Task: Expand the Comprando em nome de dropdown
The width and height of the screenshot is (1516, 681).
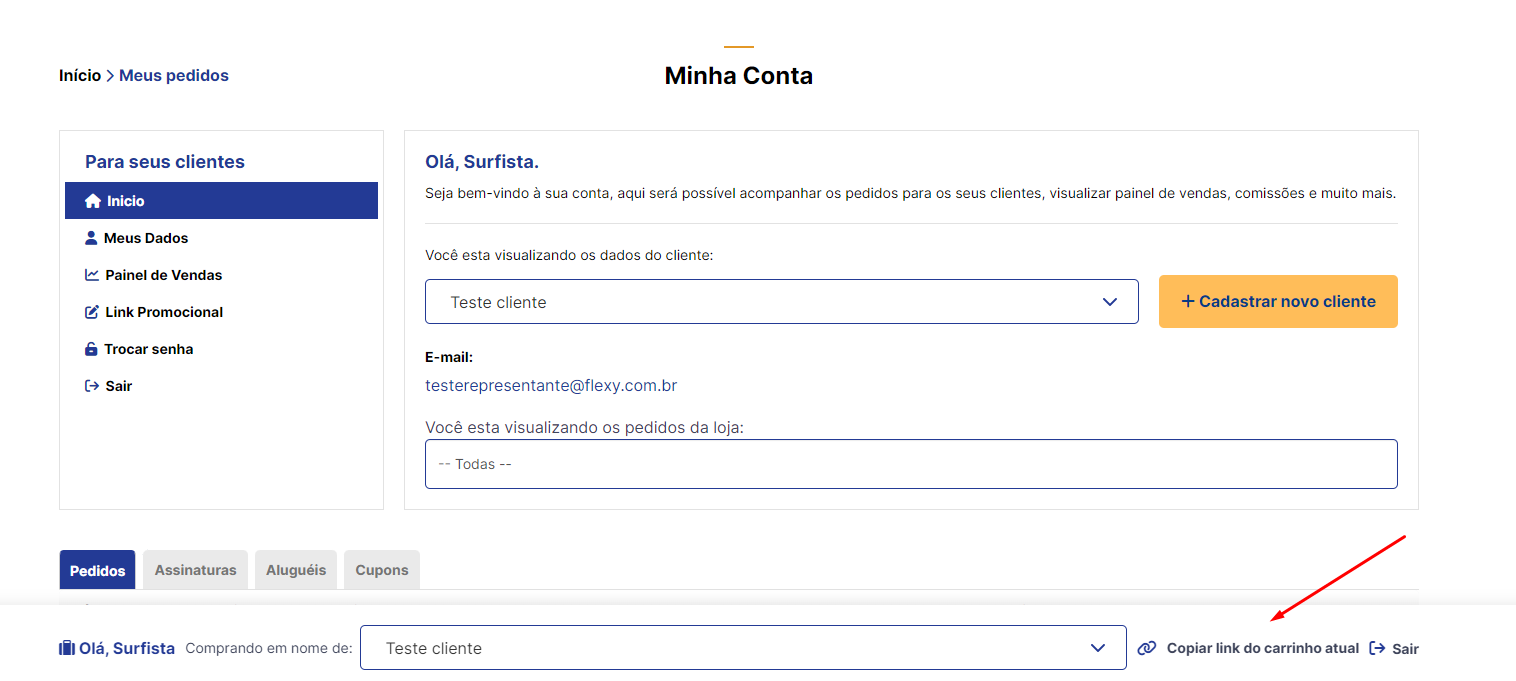Action: click(x=743, y=648)
